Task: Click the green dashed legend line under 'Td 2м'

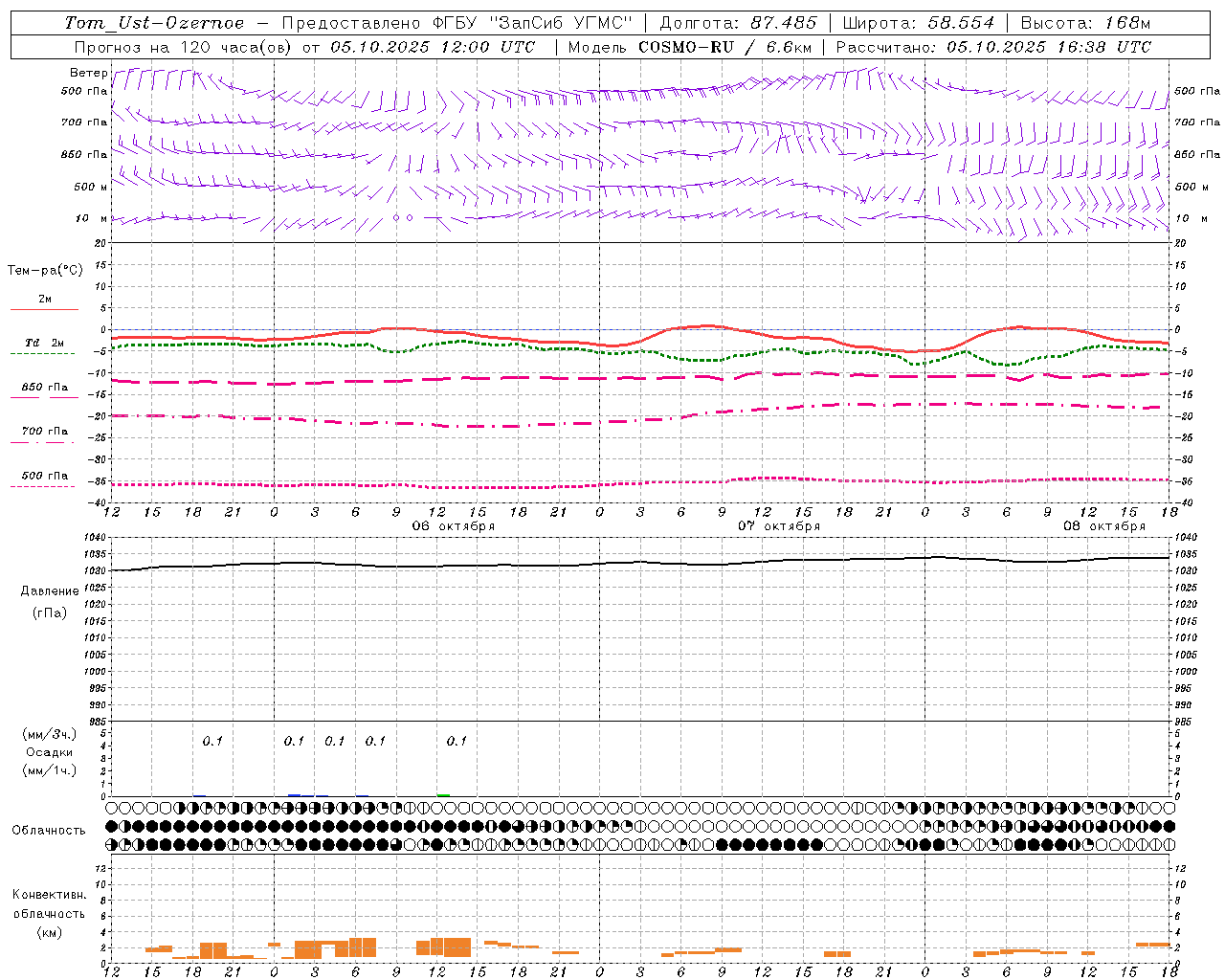Action: (42, 354)
